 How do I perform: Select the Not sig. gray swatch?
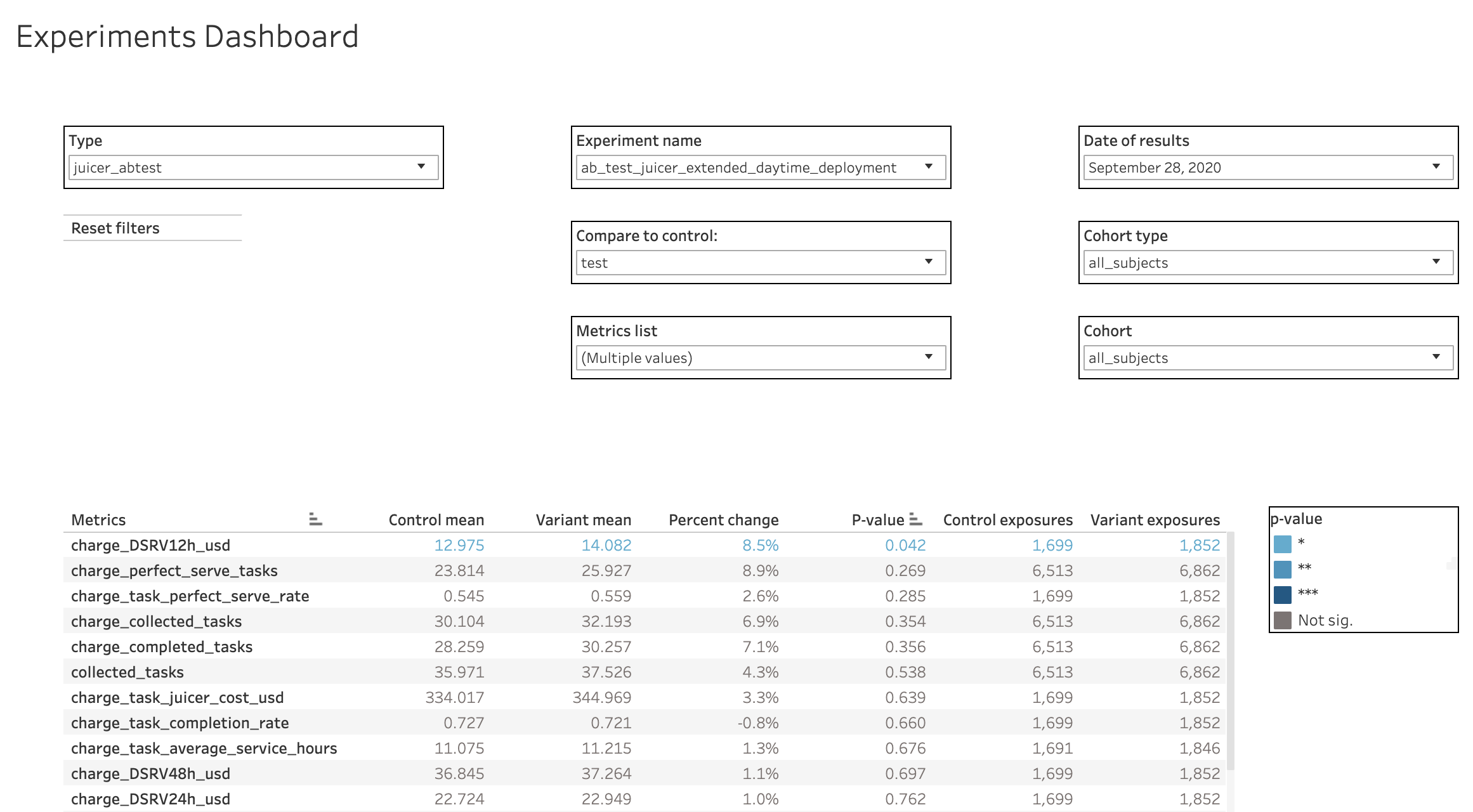tap(1282, 620)
